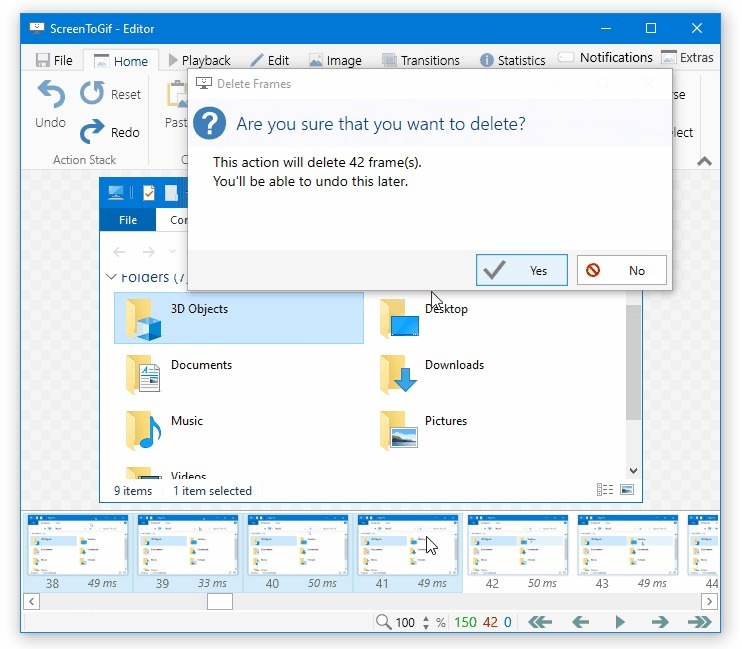Close the ScreenToGif Editor window

click(x=697, y=28)
